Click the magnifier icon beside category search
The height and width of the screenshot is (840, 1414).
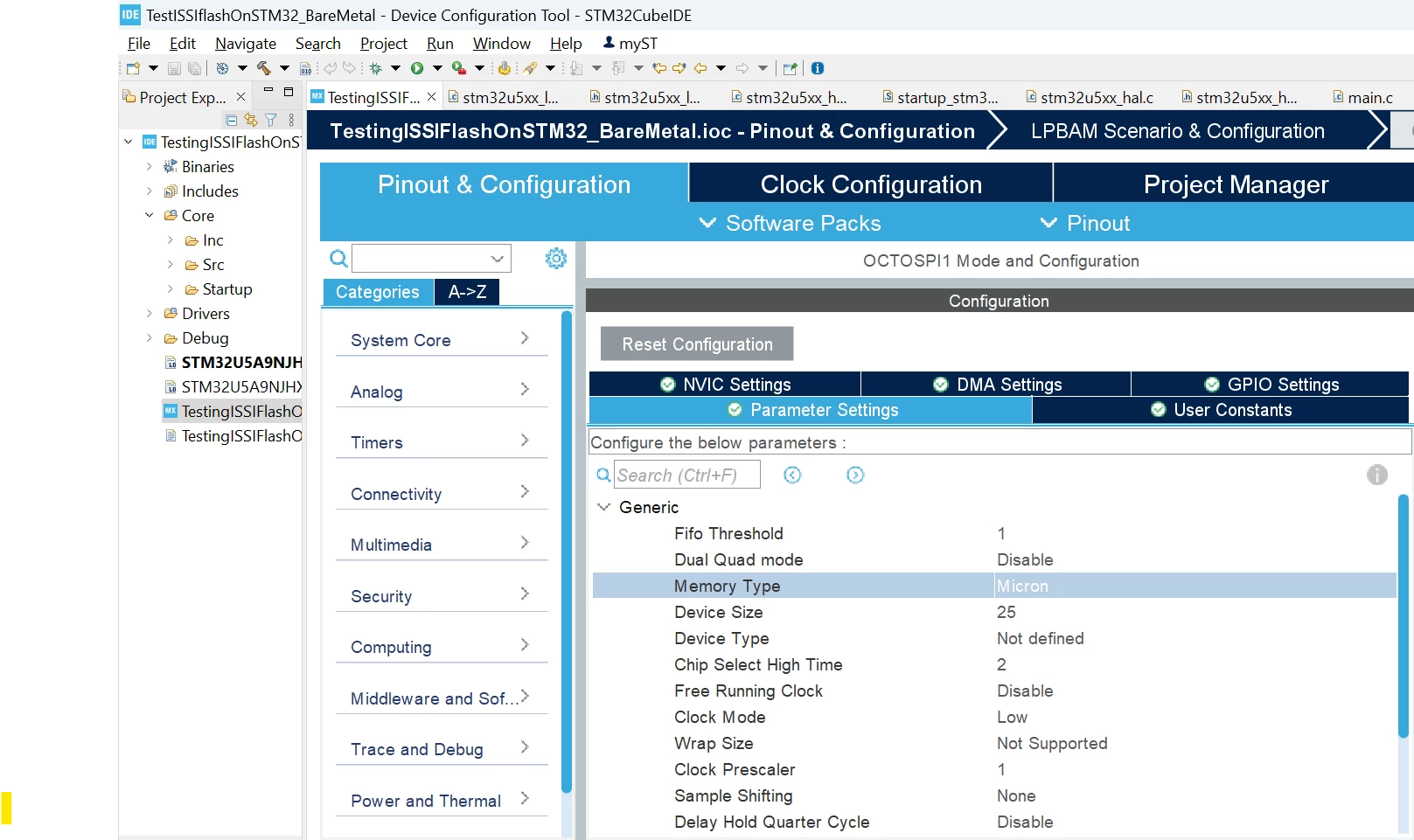click(338, 259)
